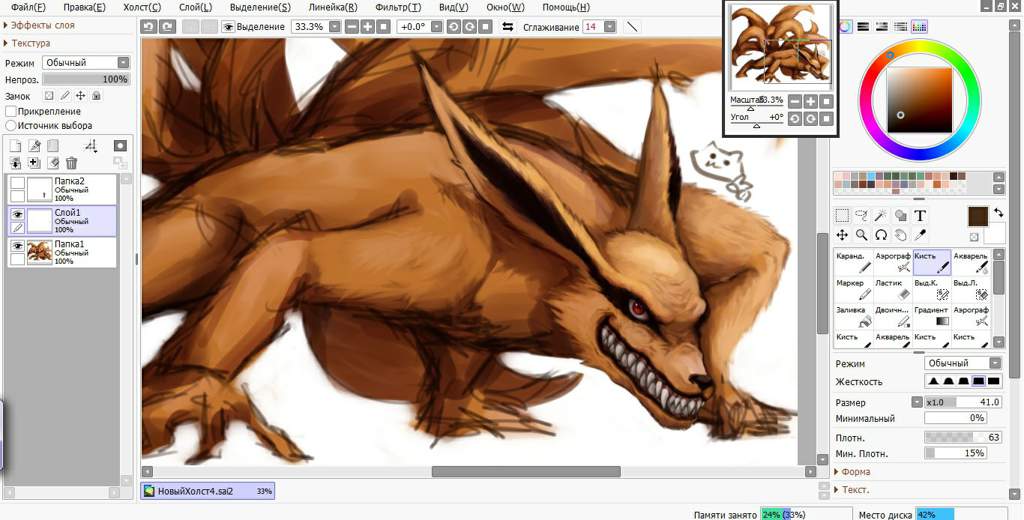Undo the last action via toolbar

pyautogui.click(x=148, y=27)
